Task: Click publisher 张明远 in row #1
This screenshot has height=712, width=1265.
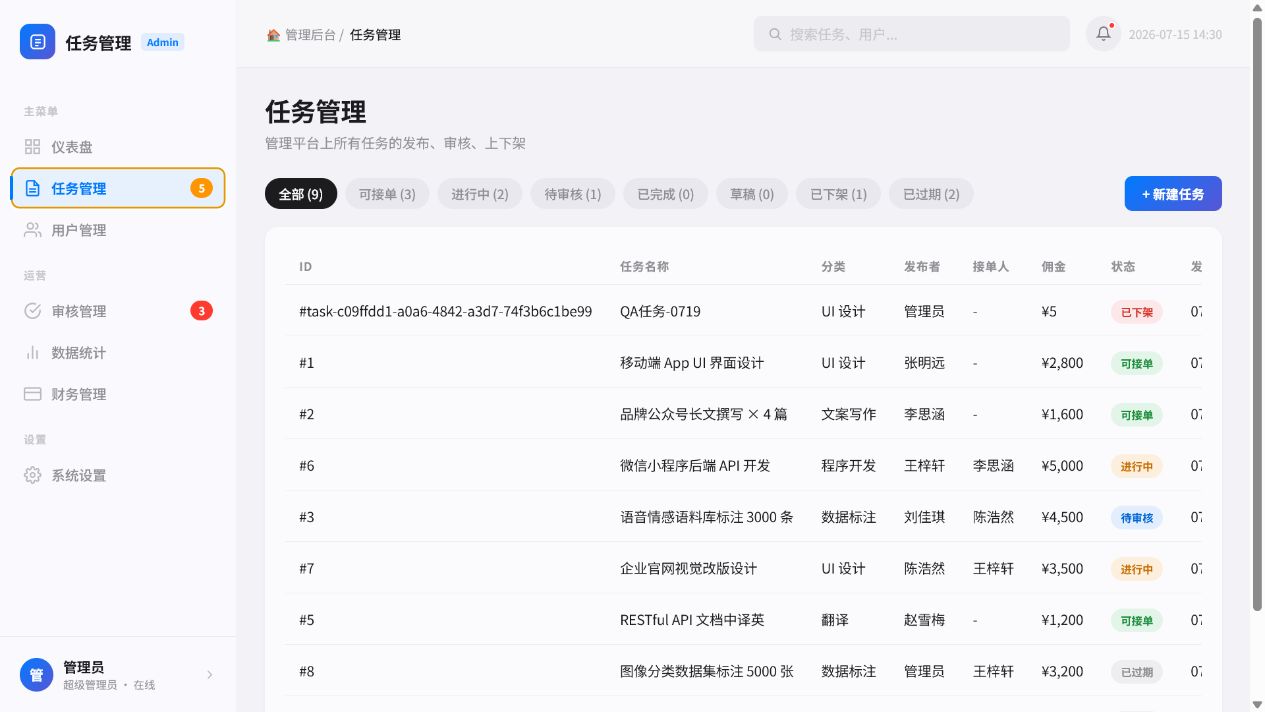Action: click(924, 363)
